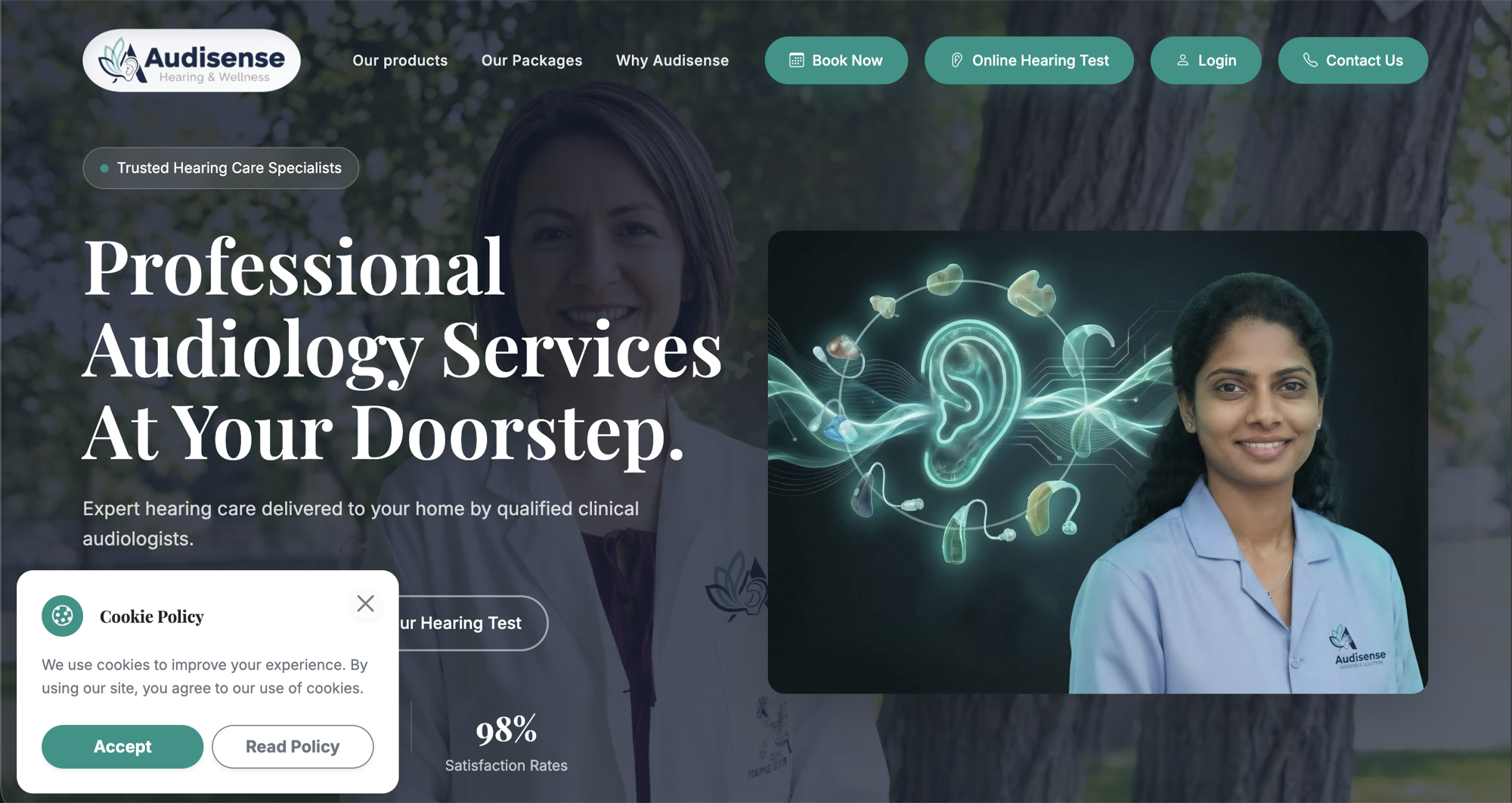Open the Why Audisense menu item
This screenshot has width=1512, height=803.
(672, 60)
